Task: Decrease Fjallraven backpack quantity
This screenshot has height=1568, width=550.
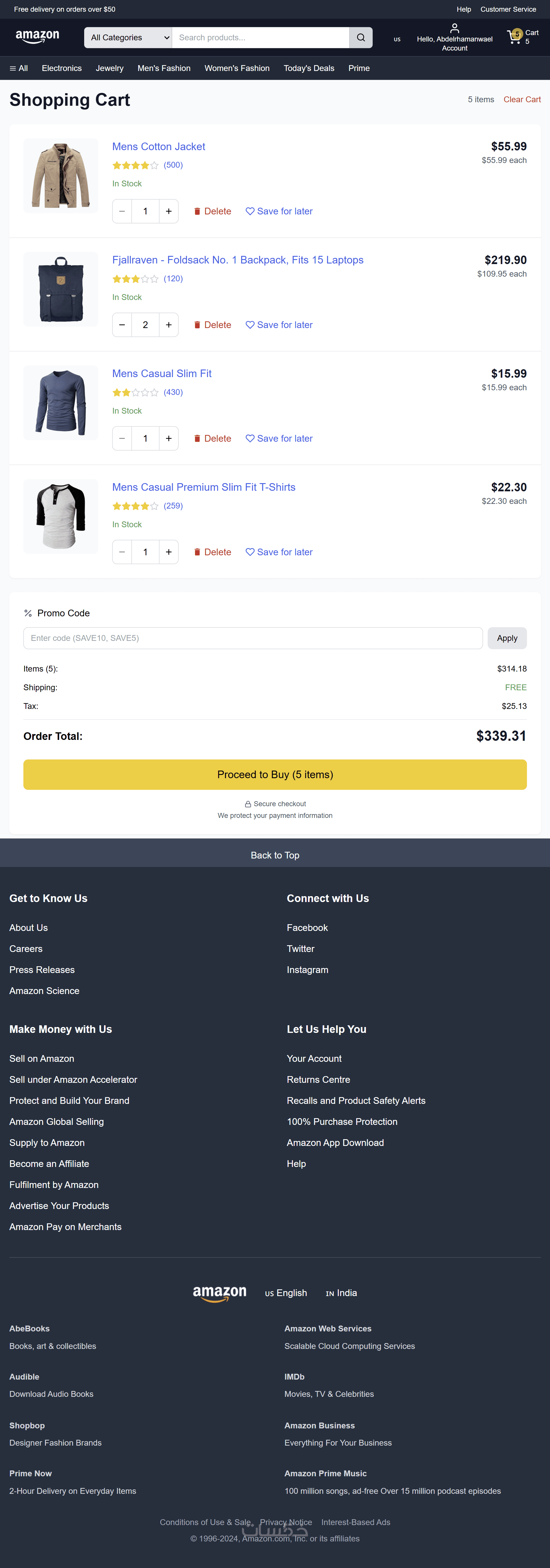Action: pos(122,325)
